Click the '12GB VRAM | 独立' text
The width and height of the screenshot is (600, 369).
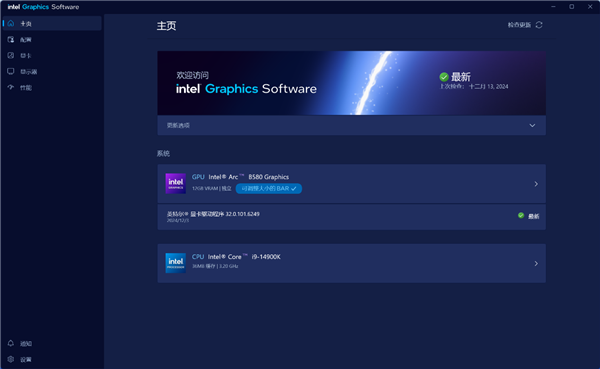click(212, 188)
